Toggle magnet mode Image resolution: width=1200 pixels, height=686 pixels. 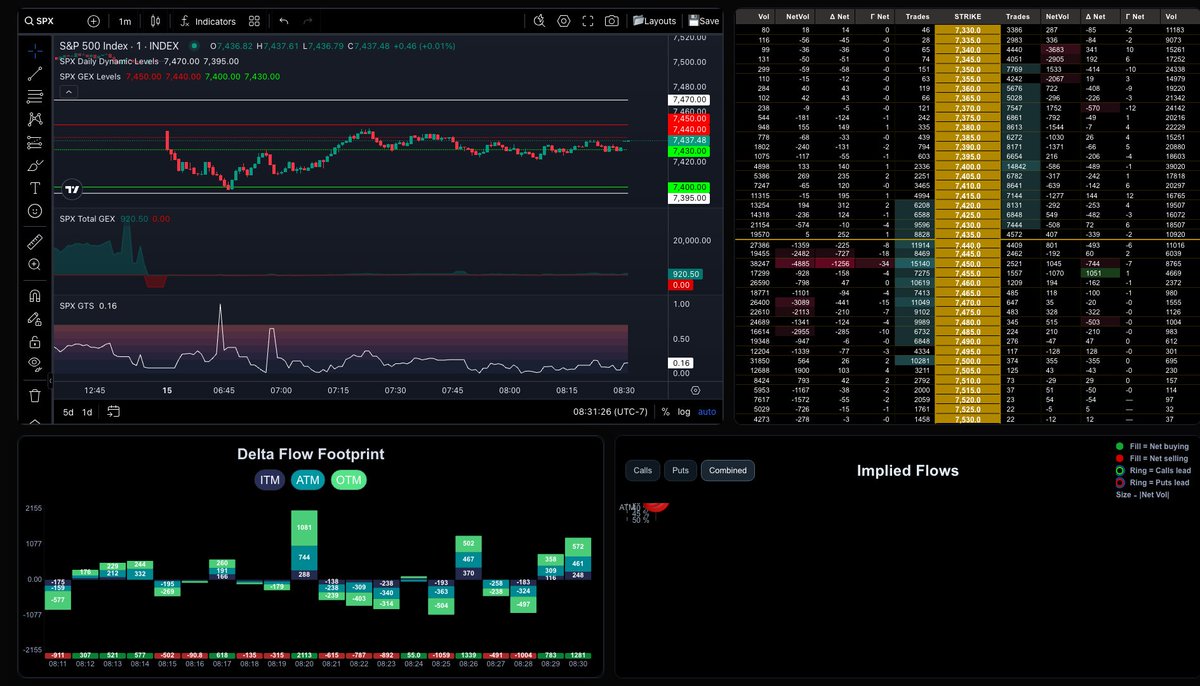(35, 296)
